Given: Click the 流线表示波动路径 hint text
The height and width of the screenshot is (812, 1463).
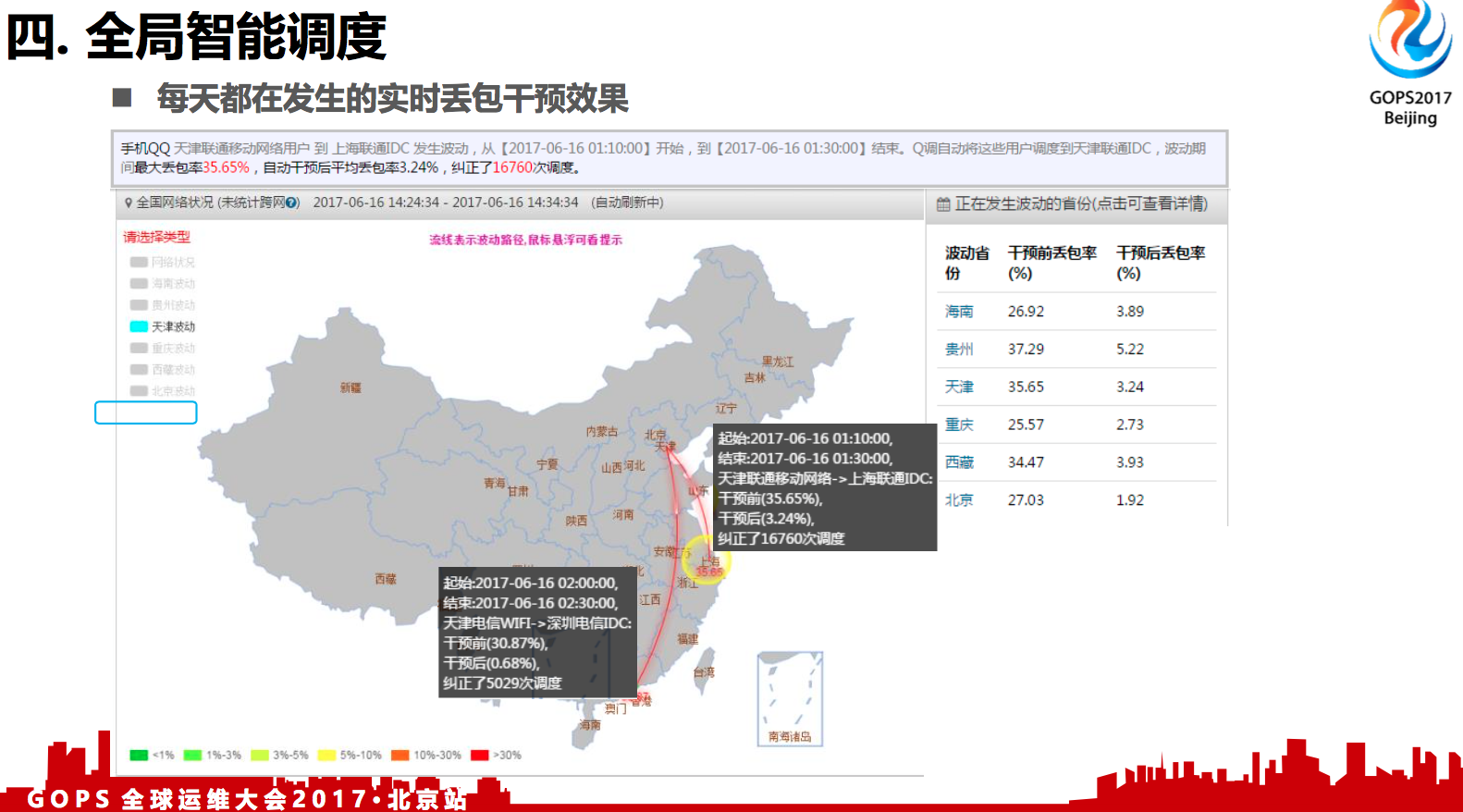Looking at the screenshot, I should (x=525, y=240).
